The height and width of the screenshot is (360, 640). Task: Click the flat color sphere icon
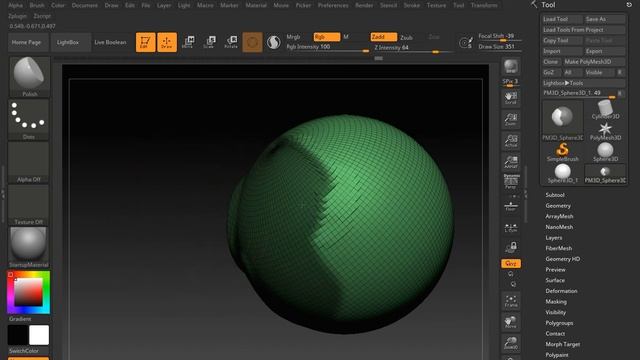click(273, 42)
